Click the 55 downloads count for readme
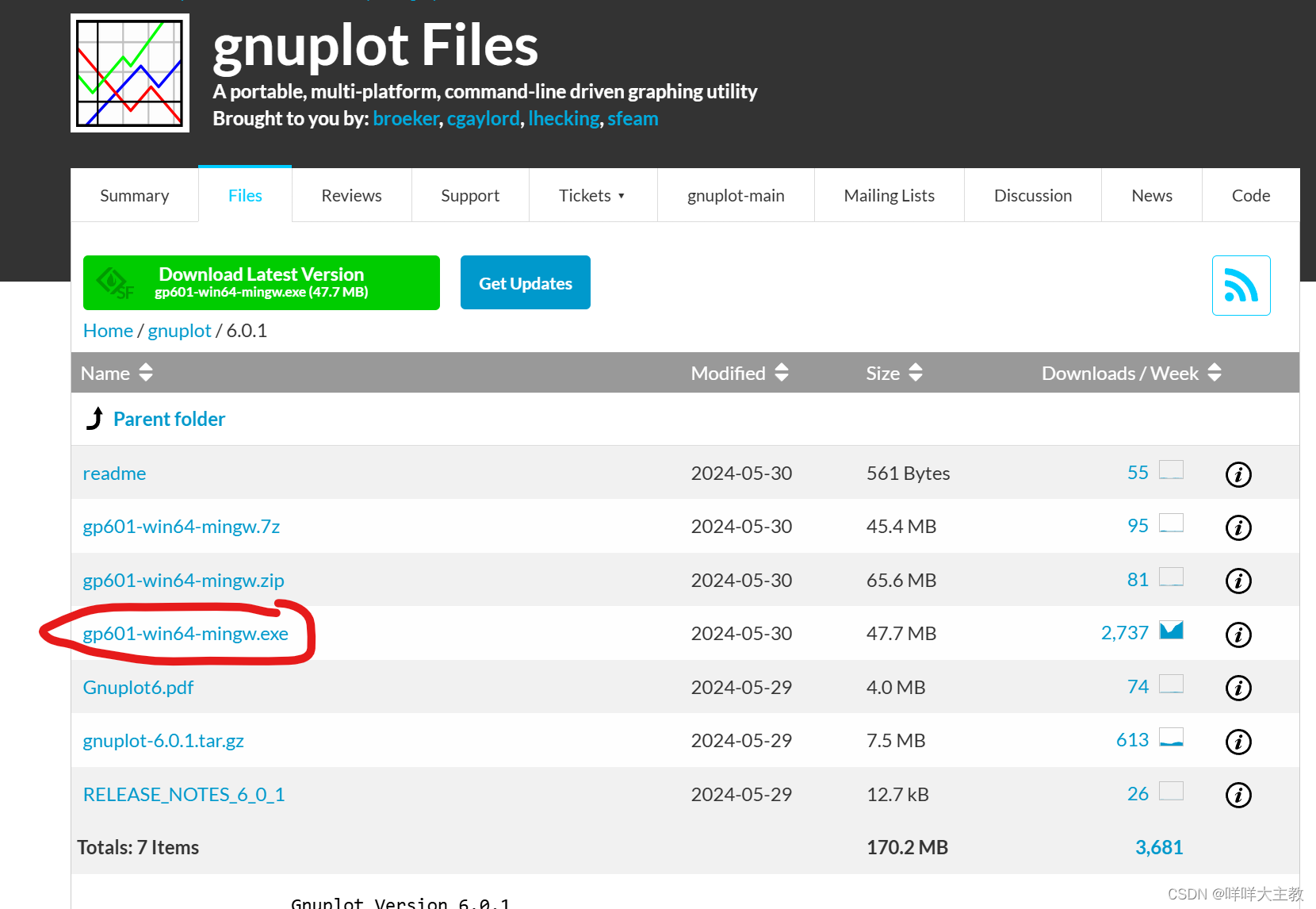This screenshot has height=909, width=1316. coord(1138,472)
